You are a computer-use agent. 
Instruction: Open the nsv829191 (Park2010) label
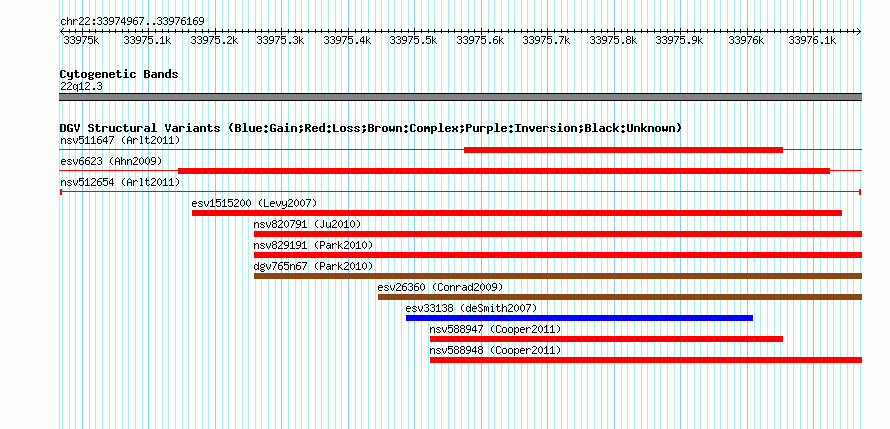[313, 245]
